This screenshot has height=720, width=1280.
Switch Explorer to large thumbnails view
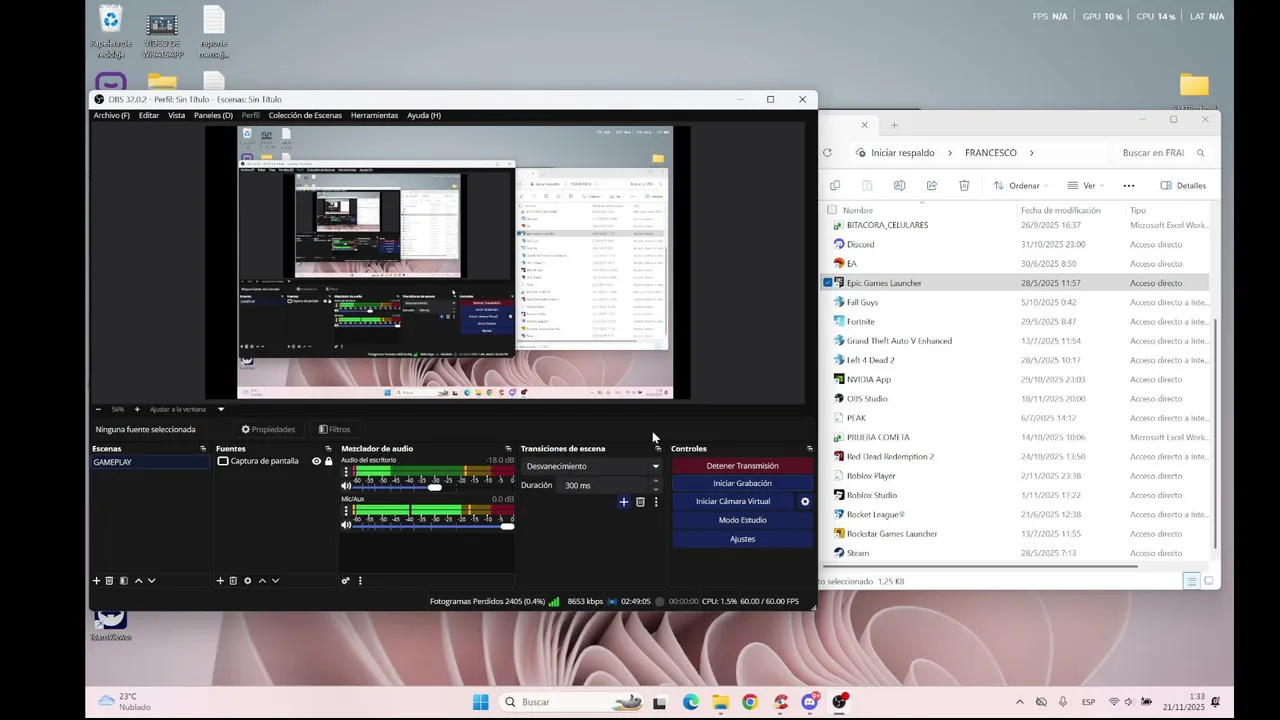[x=1208, y=581]
